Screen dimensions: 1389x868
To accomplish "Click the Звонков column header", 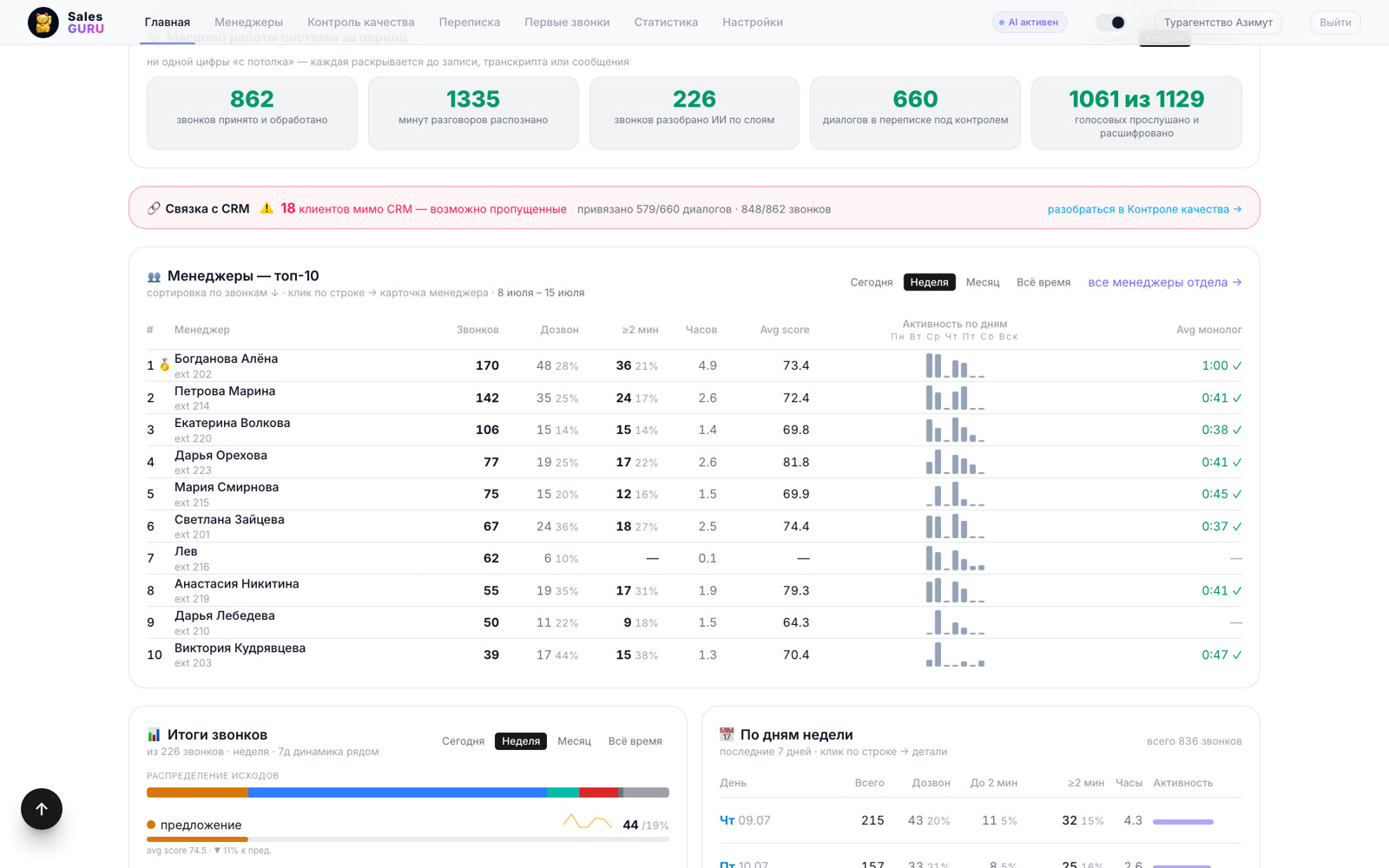I will pyautogui.click(x=477, y=330).
